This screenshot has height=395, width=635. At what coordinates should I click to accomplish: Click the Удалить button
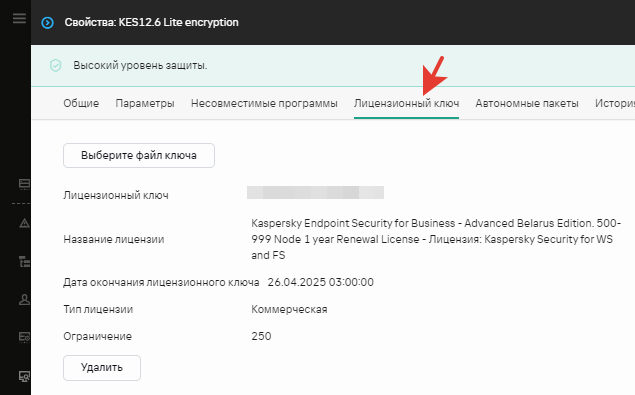(102, 367)
